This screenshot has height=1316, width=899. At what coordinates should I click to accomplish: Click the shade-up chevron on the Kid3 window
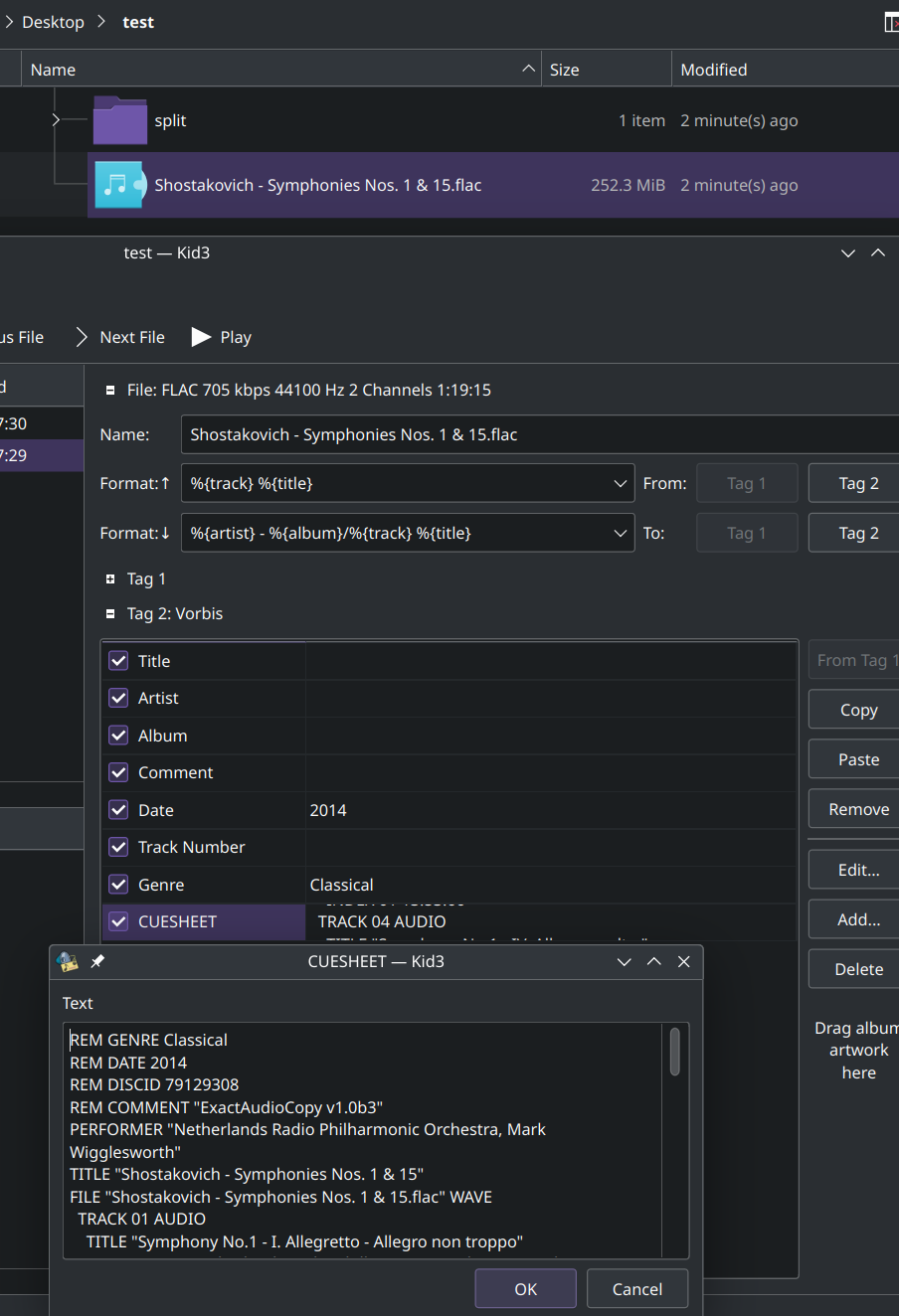(878, 252)
